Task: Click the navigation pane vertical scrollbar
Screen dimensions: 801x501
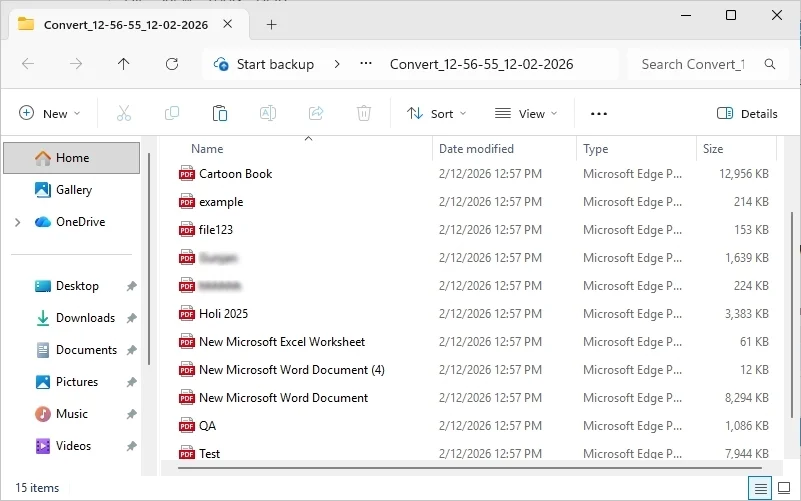Action: (149, 259)
